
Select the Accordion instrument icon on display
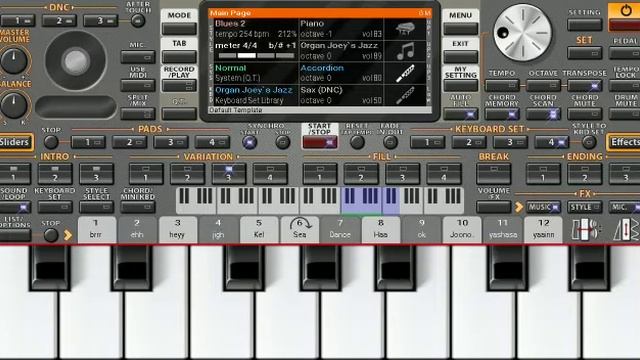pos(405,73)
